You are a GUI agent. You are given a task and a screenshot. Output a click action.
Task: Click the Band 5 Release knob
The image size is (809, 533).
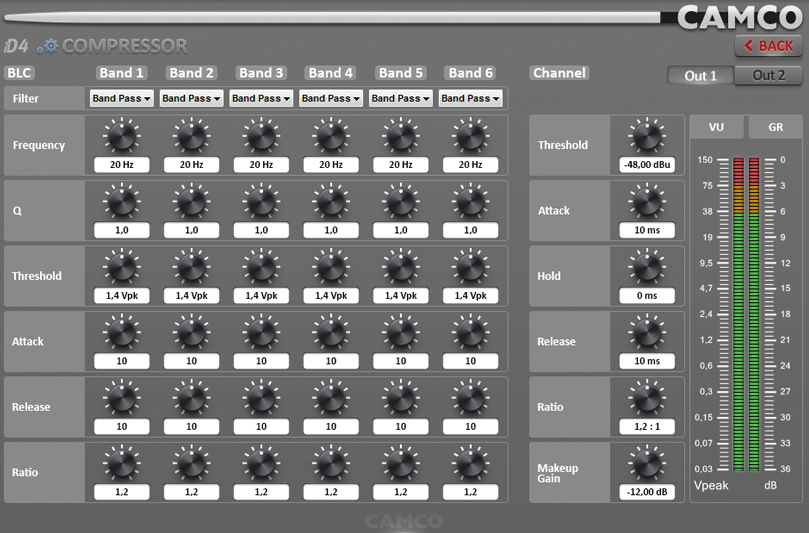point(401,398)
